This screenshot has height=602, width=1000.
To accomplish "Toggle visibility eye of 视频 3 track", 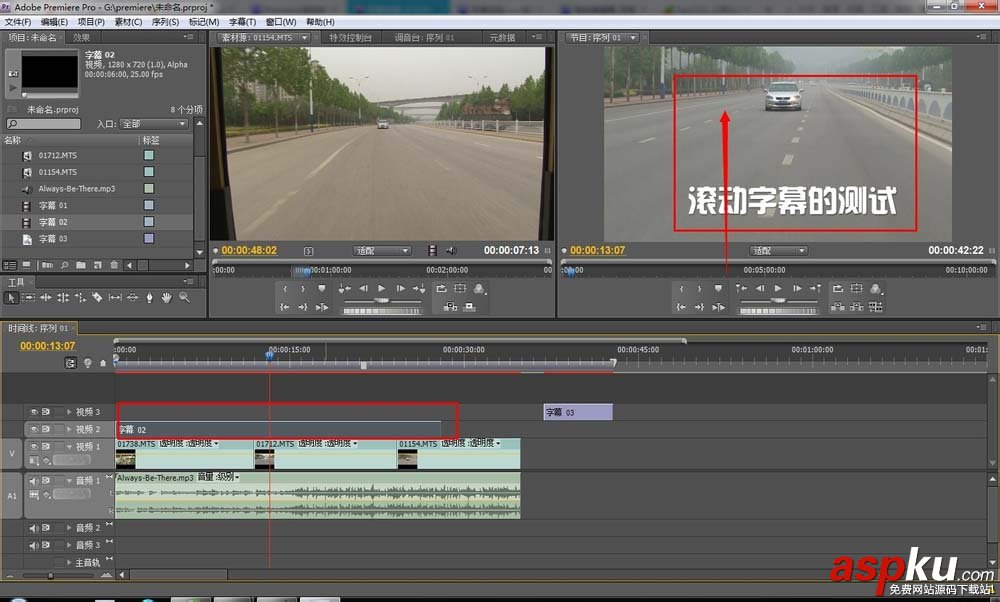I will coord(34,412).
